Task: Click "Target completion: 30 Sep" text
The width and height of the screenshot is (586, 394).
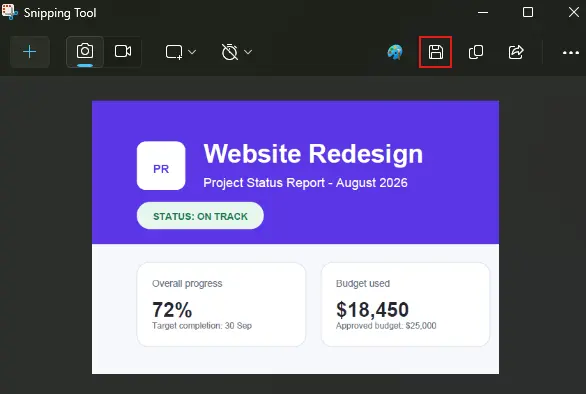Action: 202,326
